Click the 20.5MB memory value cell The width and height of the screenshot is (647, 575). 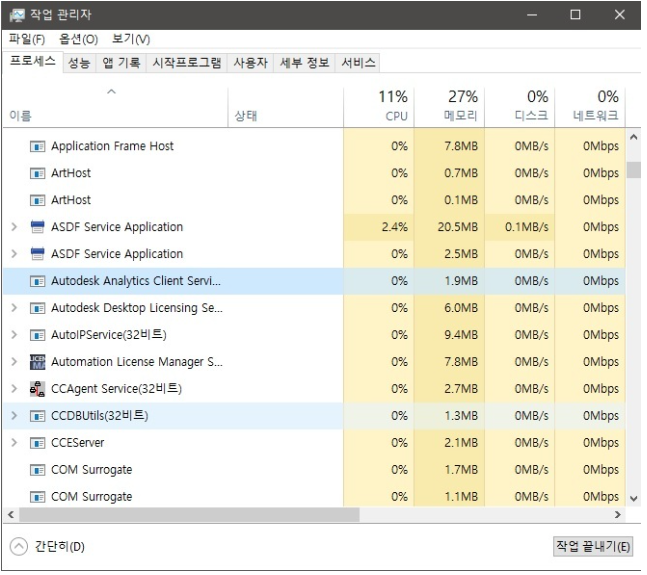tap(450, 228)
